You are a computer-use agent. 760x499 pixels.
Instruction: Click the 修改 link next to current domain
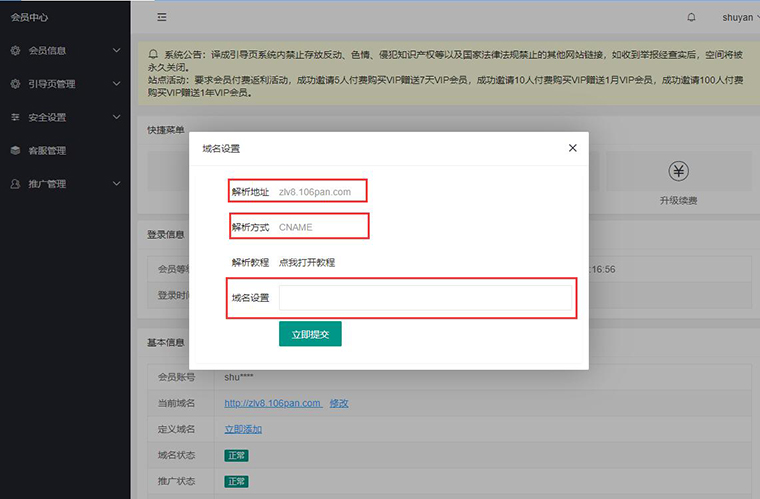click(x=339, y=403)
